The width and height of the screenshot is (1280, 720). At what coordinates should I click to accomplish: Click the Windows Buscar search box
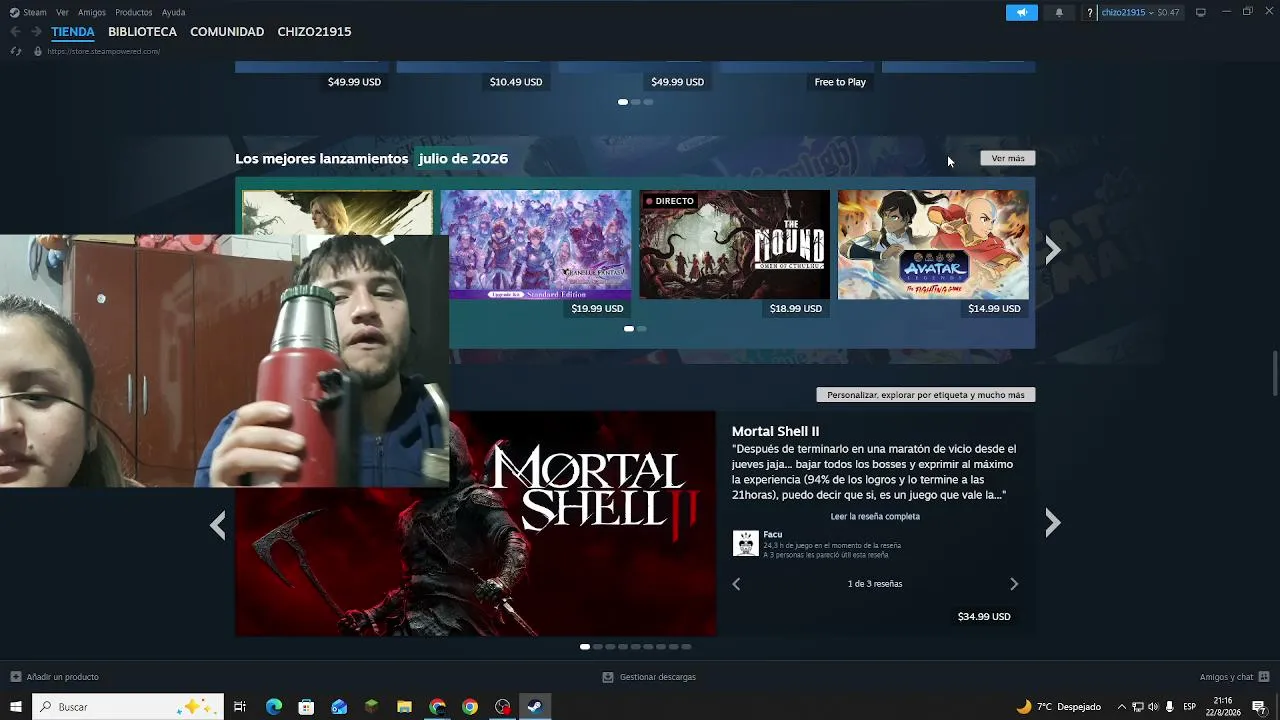[128, 707]
